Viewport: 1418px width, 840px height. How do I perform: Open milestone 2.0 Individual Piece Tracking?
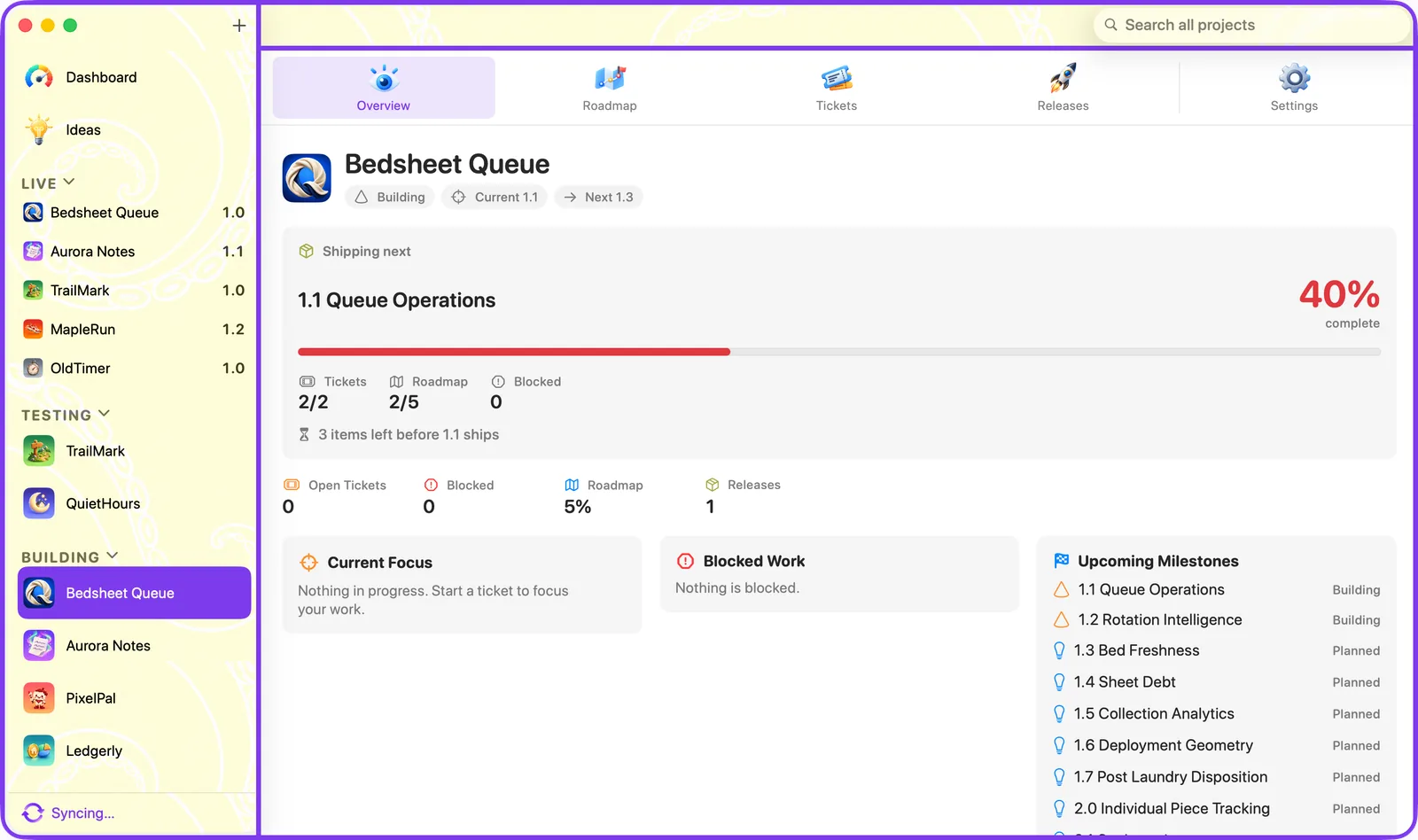1216,808
